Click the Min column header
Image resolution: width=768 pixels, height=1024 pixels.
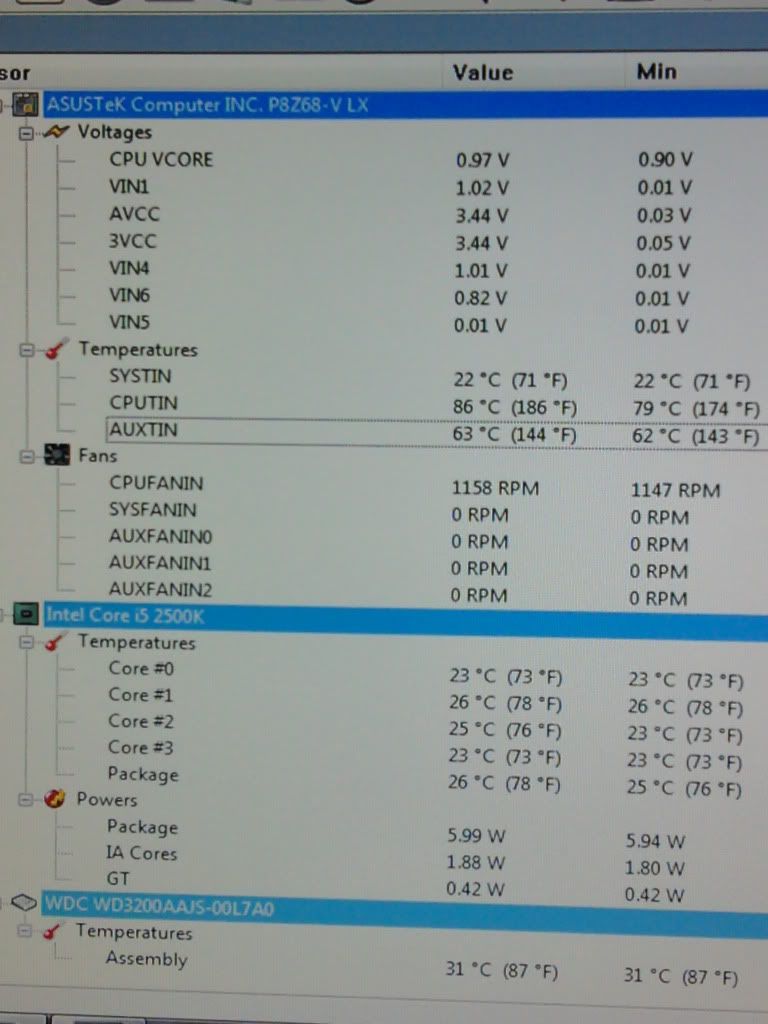[x=656, y=71]
